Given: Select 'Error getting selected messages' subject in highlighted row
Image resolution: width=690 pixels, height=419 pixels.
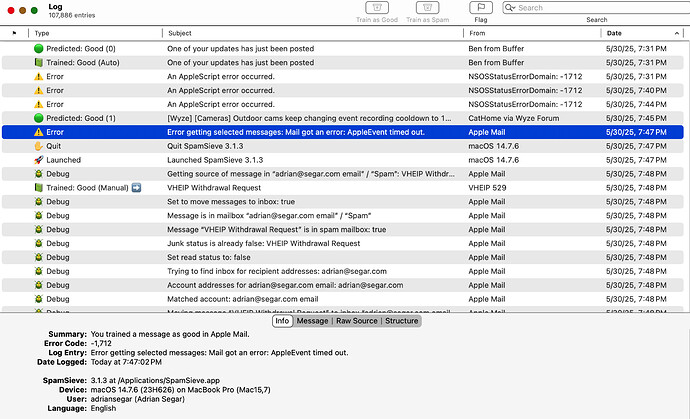Looking at the screenshot, I should pos(296,132).
